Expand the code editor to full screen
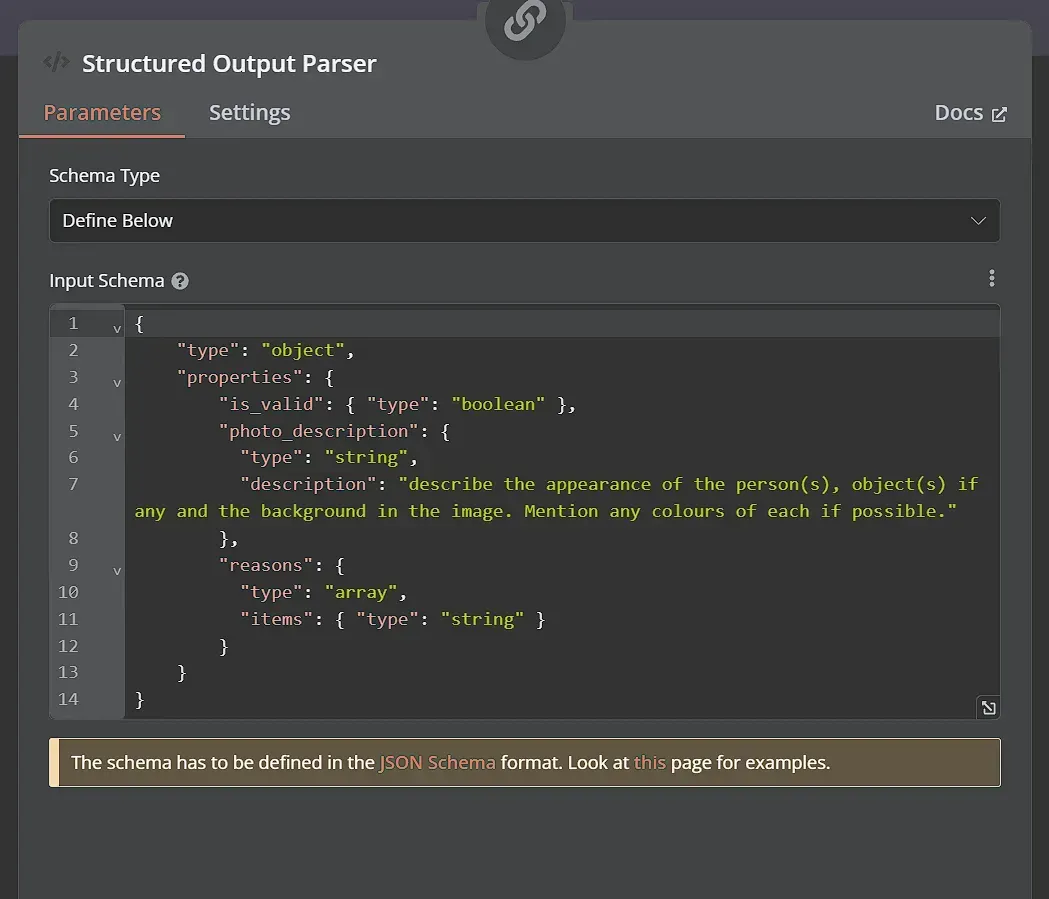Image resolution: width=1049 pixels, height=899 pixels. coord(988,708)
